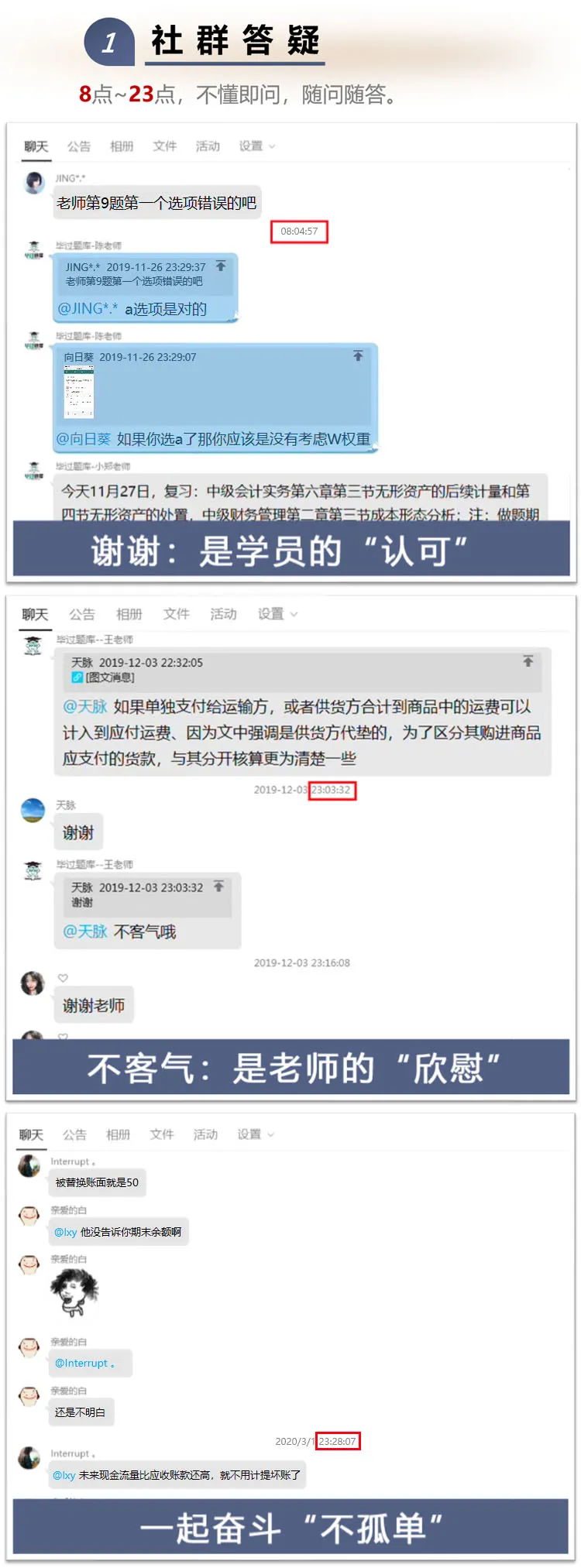Switch to 相册 tab in second panel
This screenshot has width=581, height=1568.
(129, 614)
